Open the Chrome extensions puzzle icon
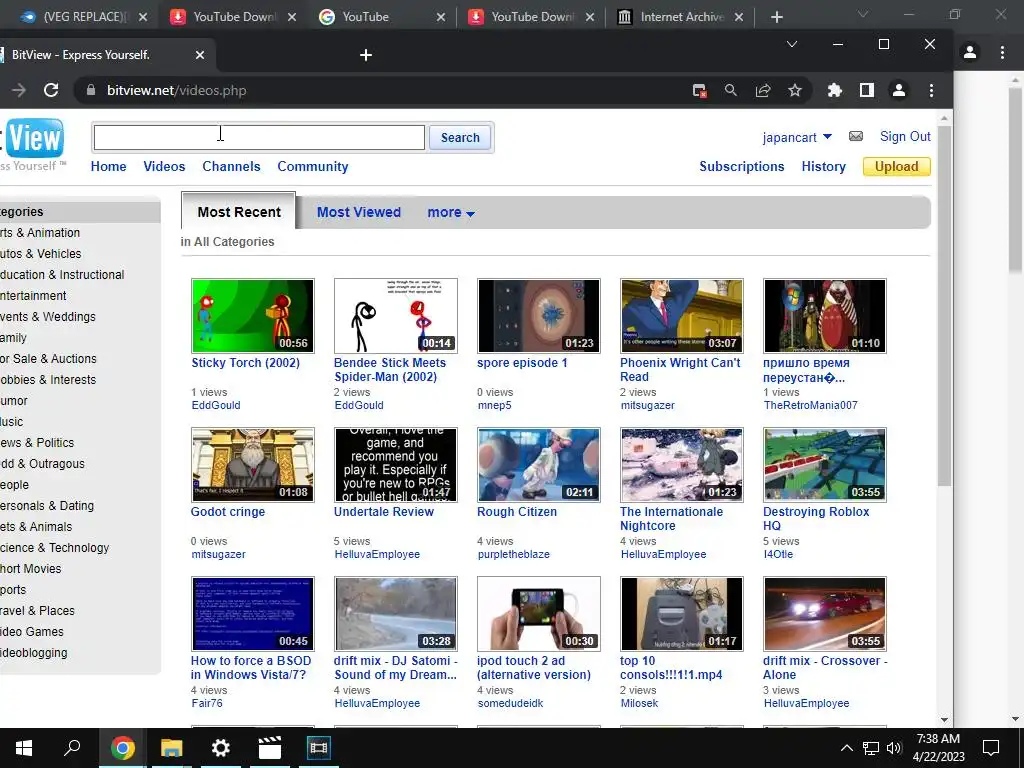The image size is (1024, 768). [x=835, y=90]
